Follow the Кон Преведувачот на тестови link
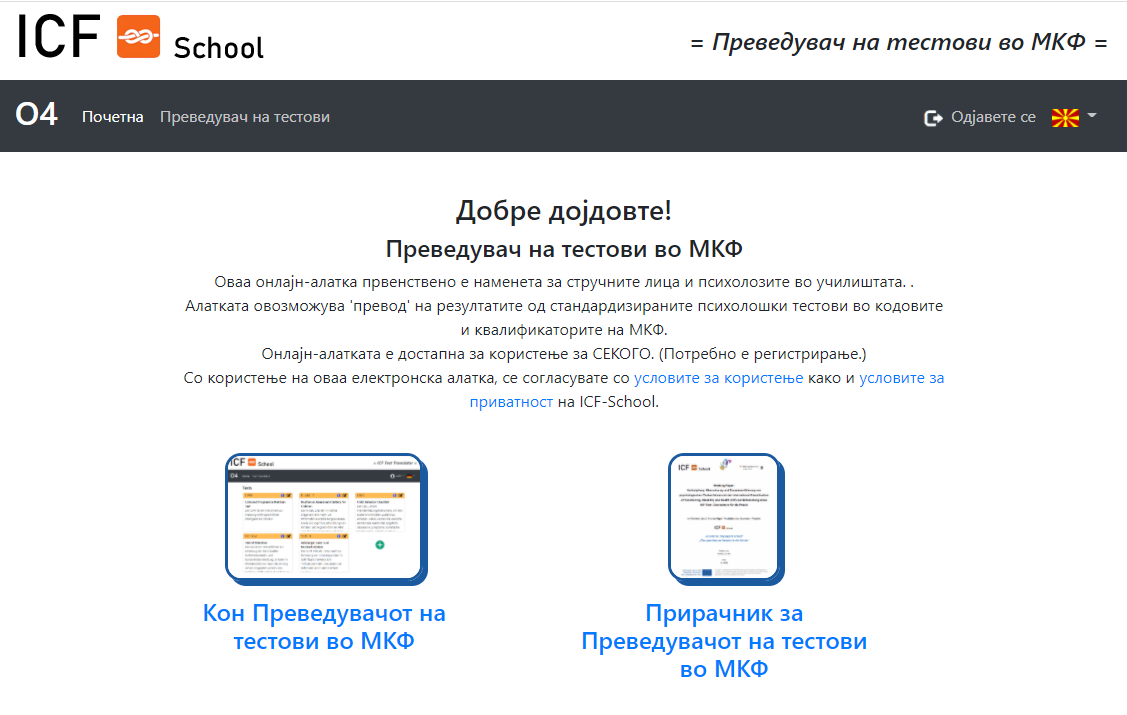This screenshot has width=1127, height=715. click(x=324, y=627)
